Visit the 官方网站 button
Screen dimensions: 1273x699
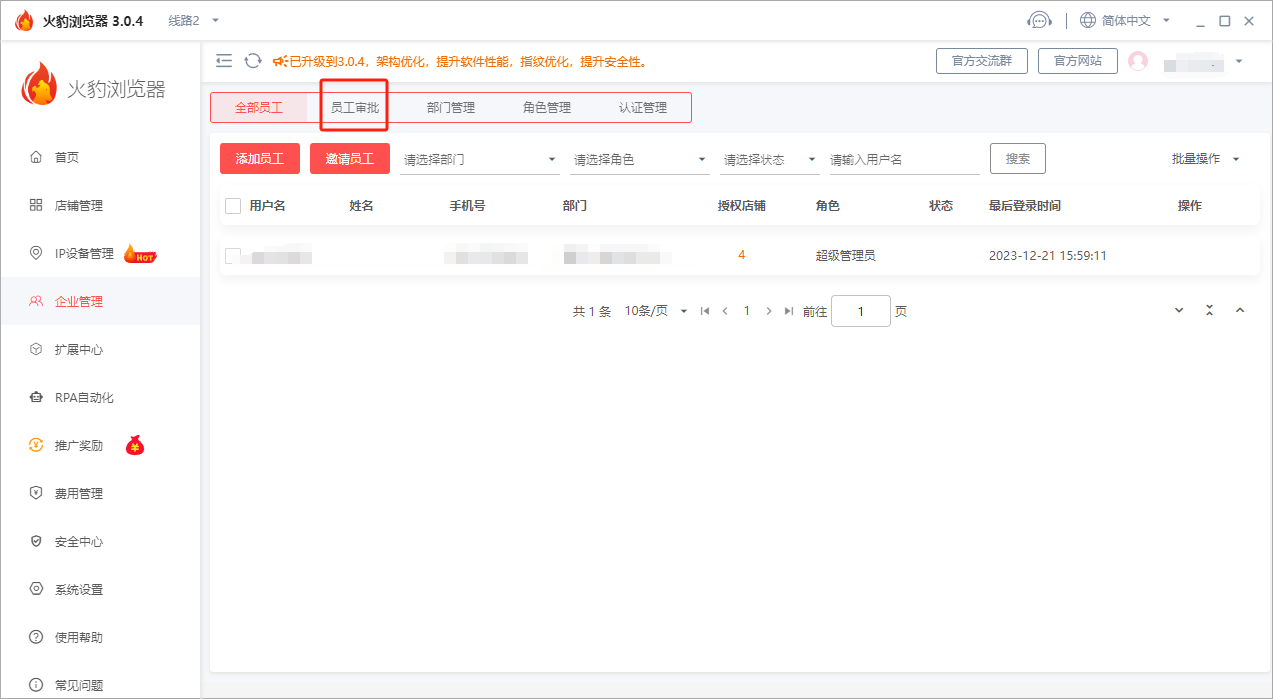point(1077,60)
